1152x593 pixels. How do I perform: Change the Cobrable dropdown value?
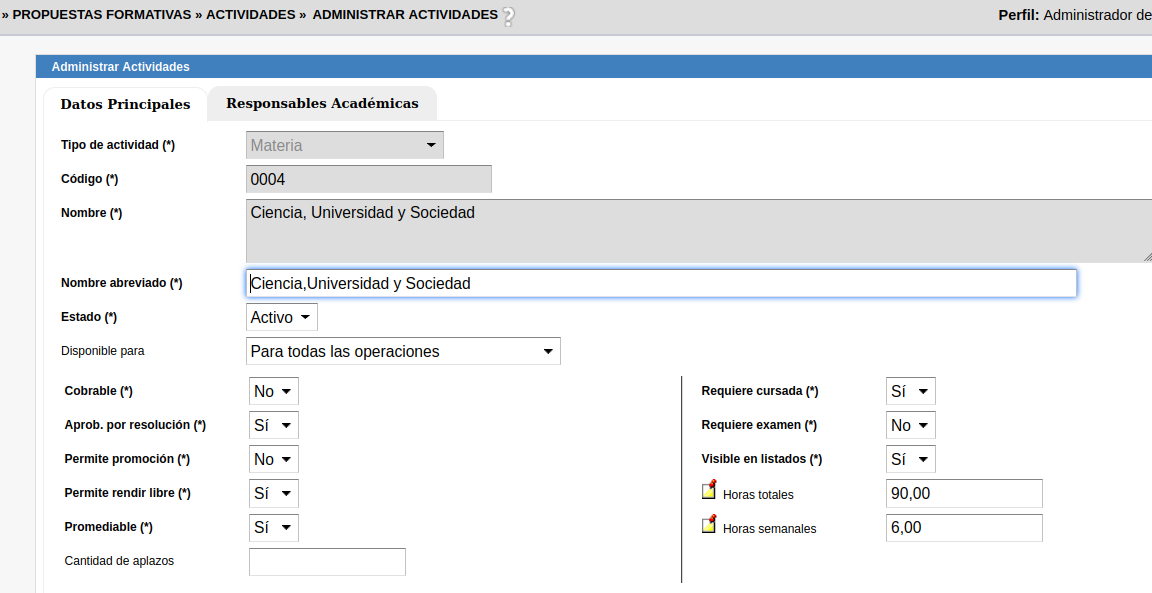(x=273, y=391)
